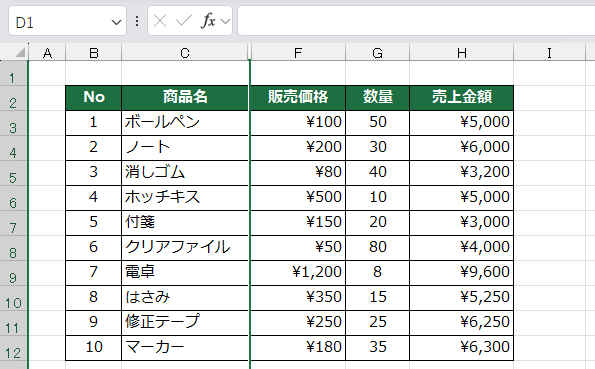This screenshot has width=595, height=369.
Task: Select the マーカー cell
Action: (185, 348)
